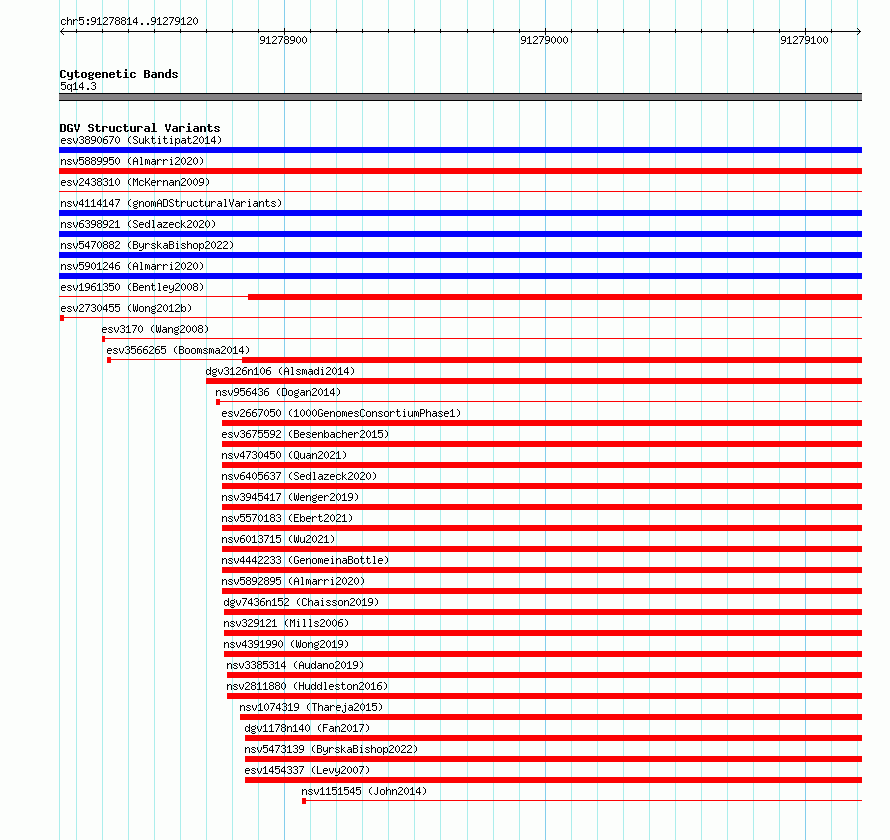The image size is (890, 840).
Task: Click nsv1151545 (John2014) label
Action: (364, 791)
